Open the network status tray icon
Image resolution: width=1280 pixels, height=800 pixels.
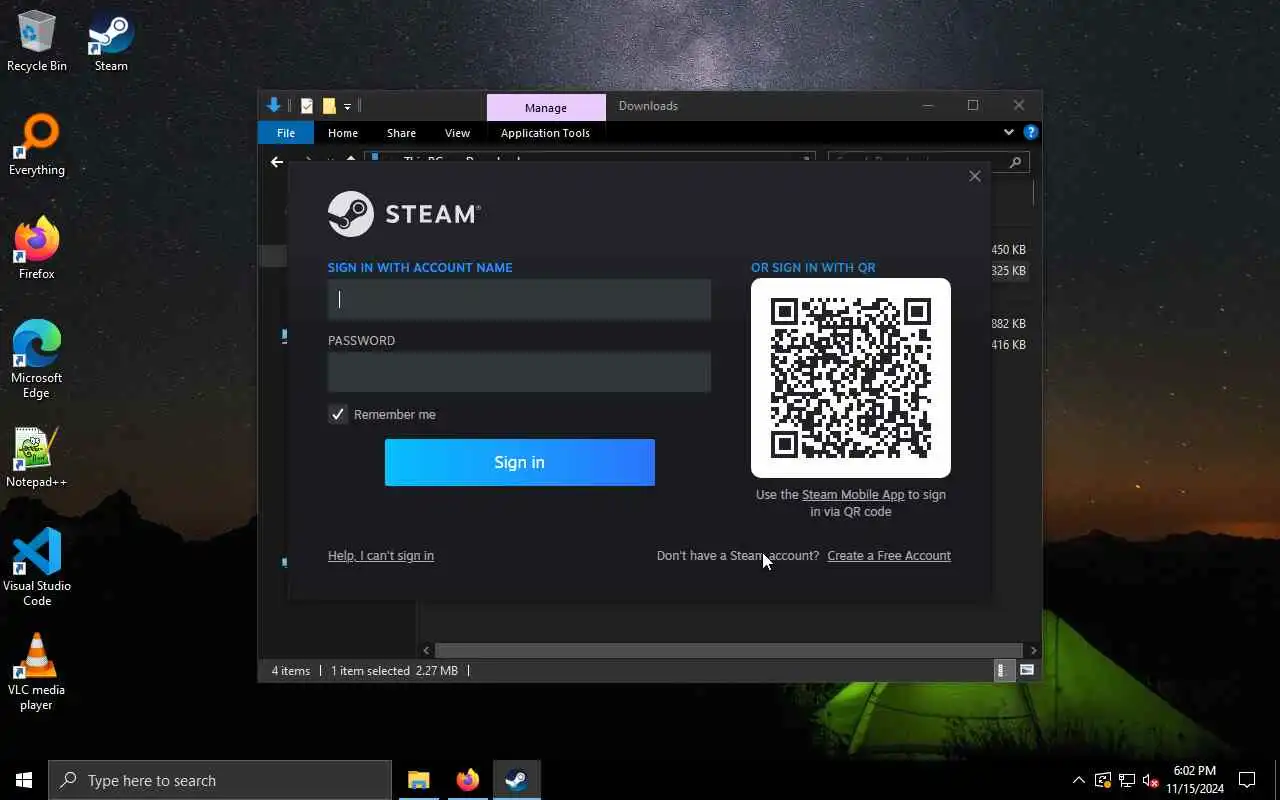(x=1127, y=780)
